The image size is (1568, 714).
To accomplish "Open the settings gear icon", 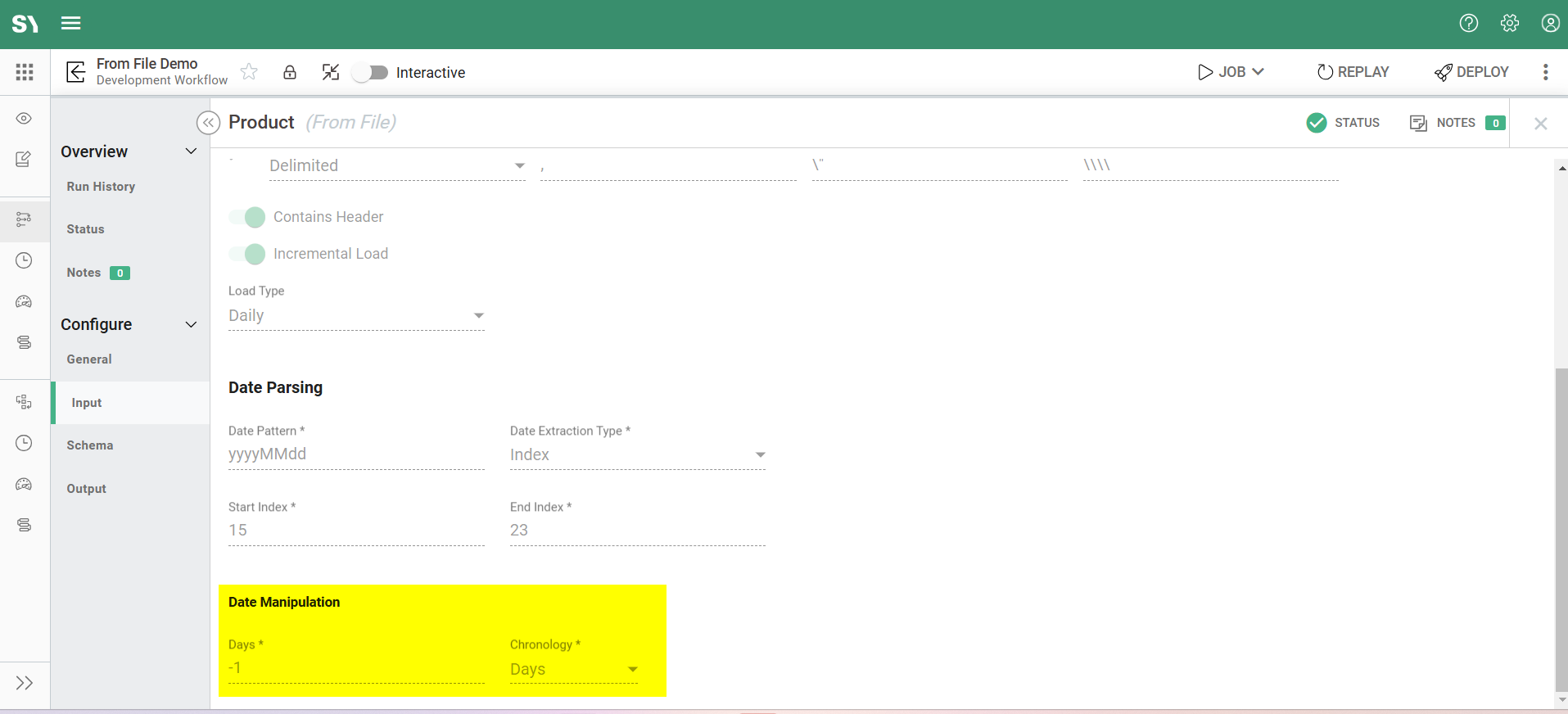I will pos(1510,23).
